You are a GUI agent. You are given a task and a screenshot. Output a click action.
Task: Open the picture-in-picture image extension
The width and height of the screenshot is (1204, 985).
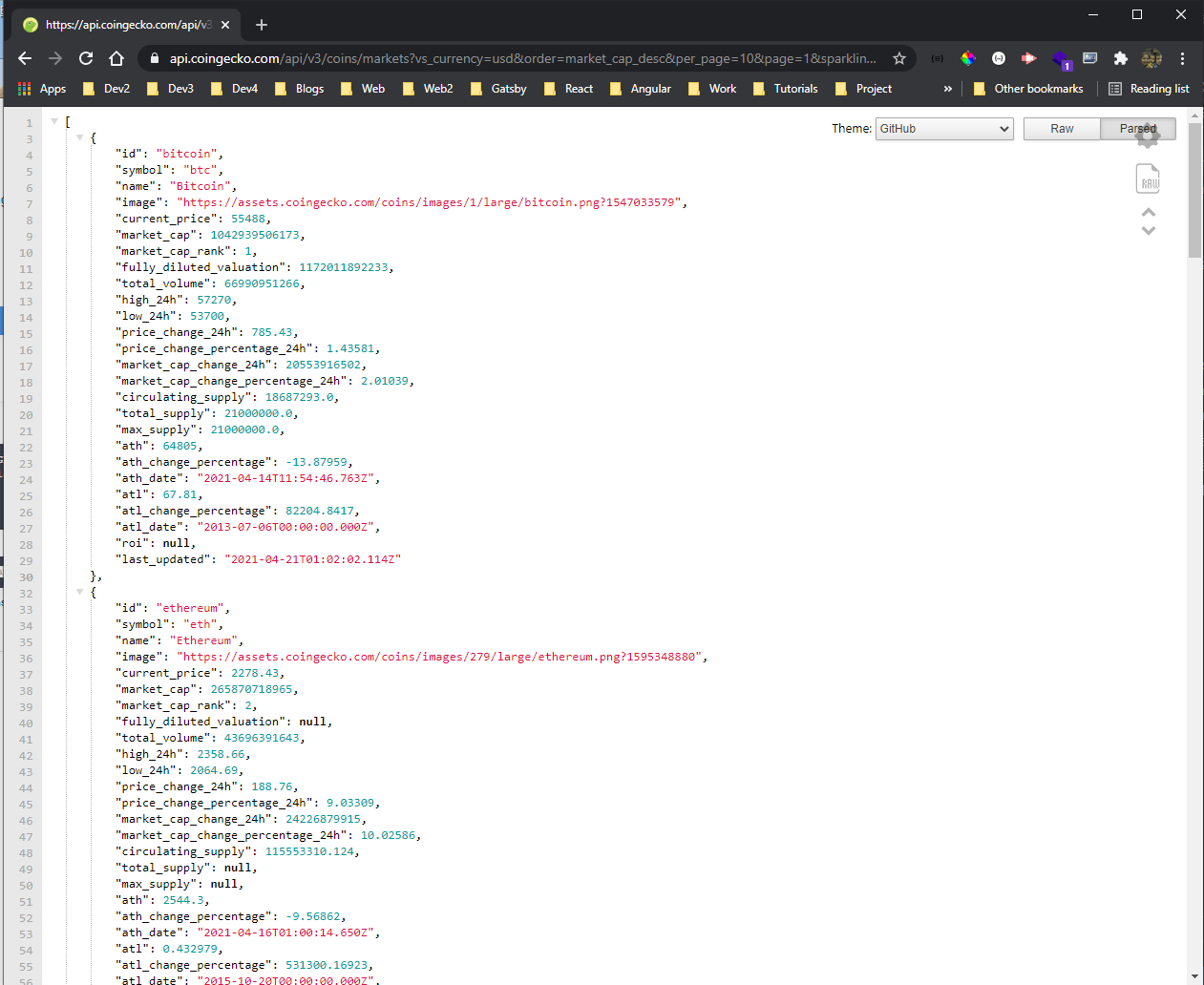[1089, 58]
